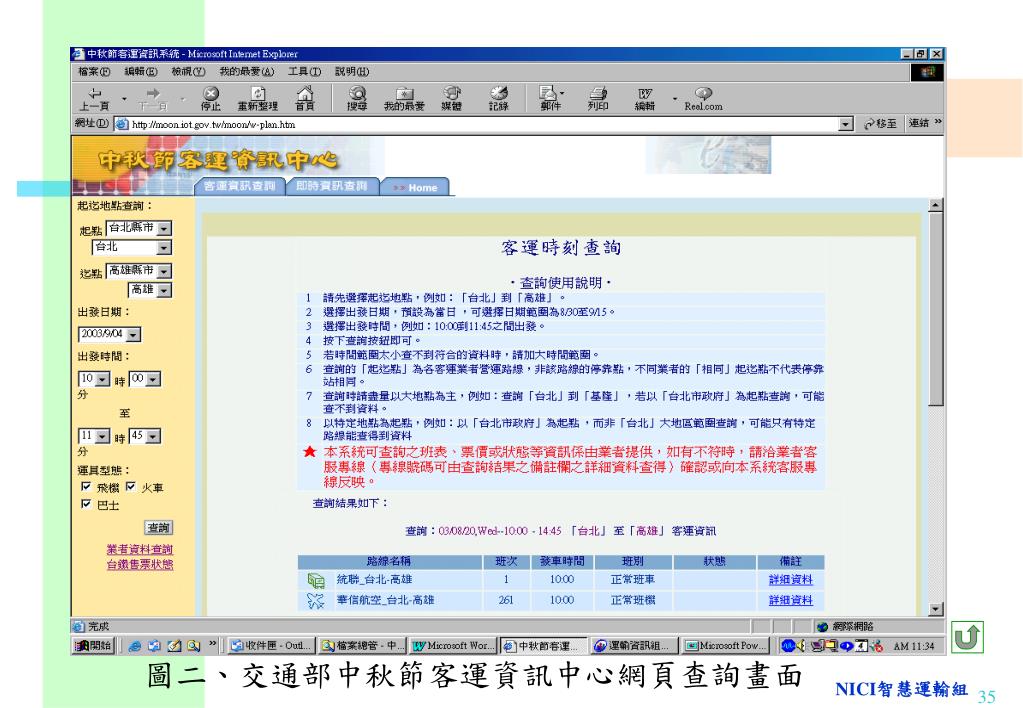This screenshot has width=1023, height=708.
Task: Click the volume speaker tray icon
Action: (801, 645)
